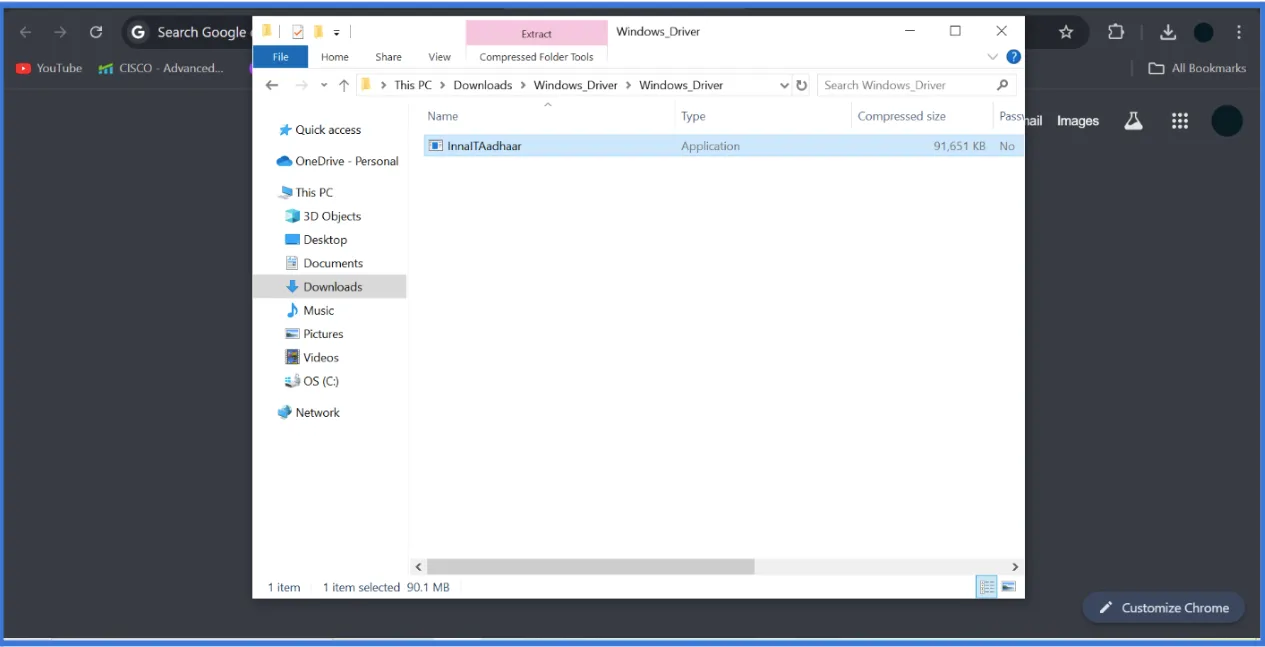Open Google apps grid icon
This screenshot has height=647, width=1265.
pyautogui.click(x=1180, y=121)
